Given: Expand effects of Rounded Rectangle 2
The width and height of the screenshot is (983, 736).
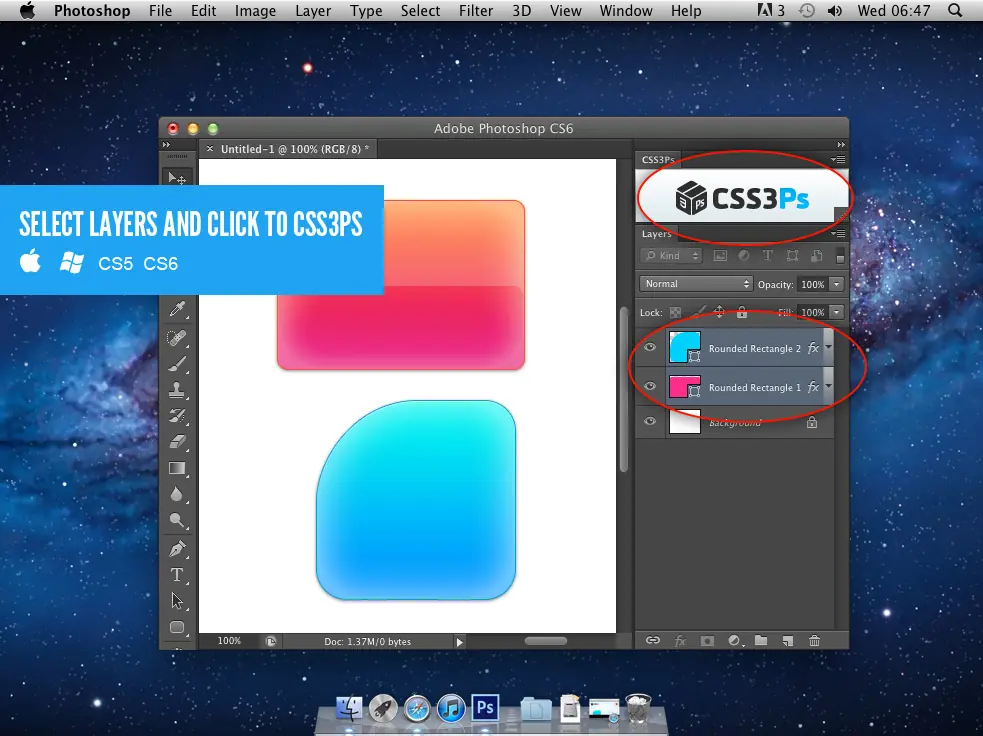Looking at the screenshot, I should 828,347.
